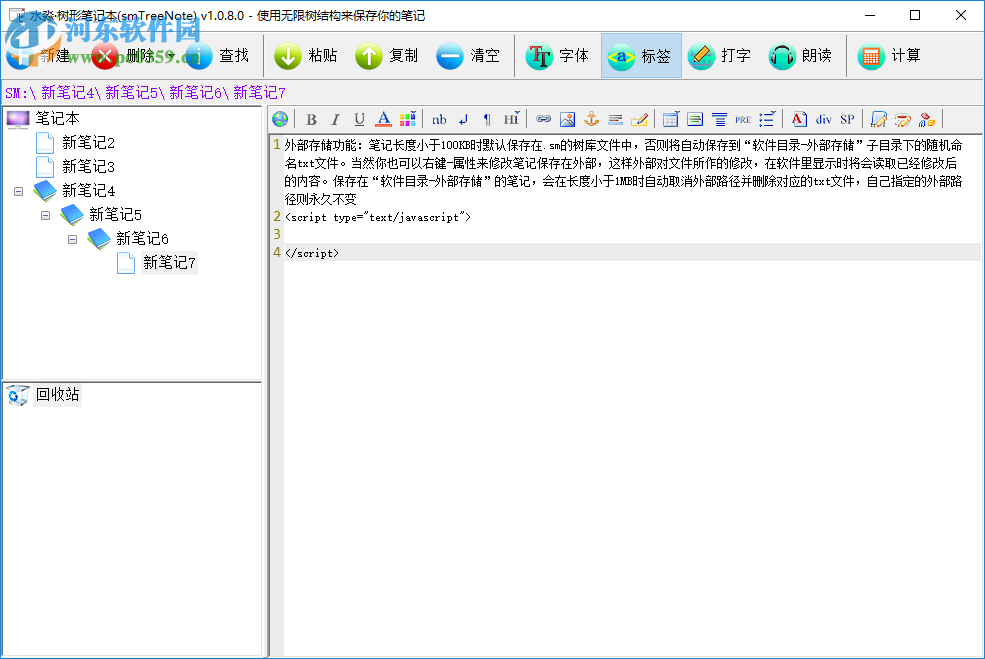Viewport: 985px width, 659px height.
Task: Insert a hyperlink with the link icon
Action: [543, 119]
